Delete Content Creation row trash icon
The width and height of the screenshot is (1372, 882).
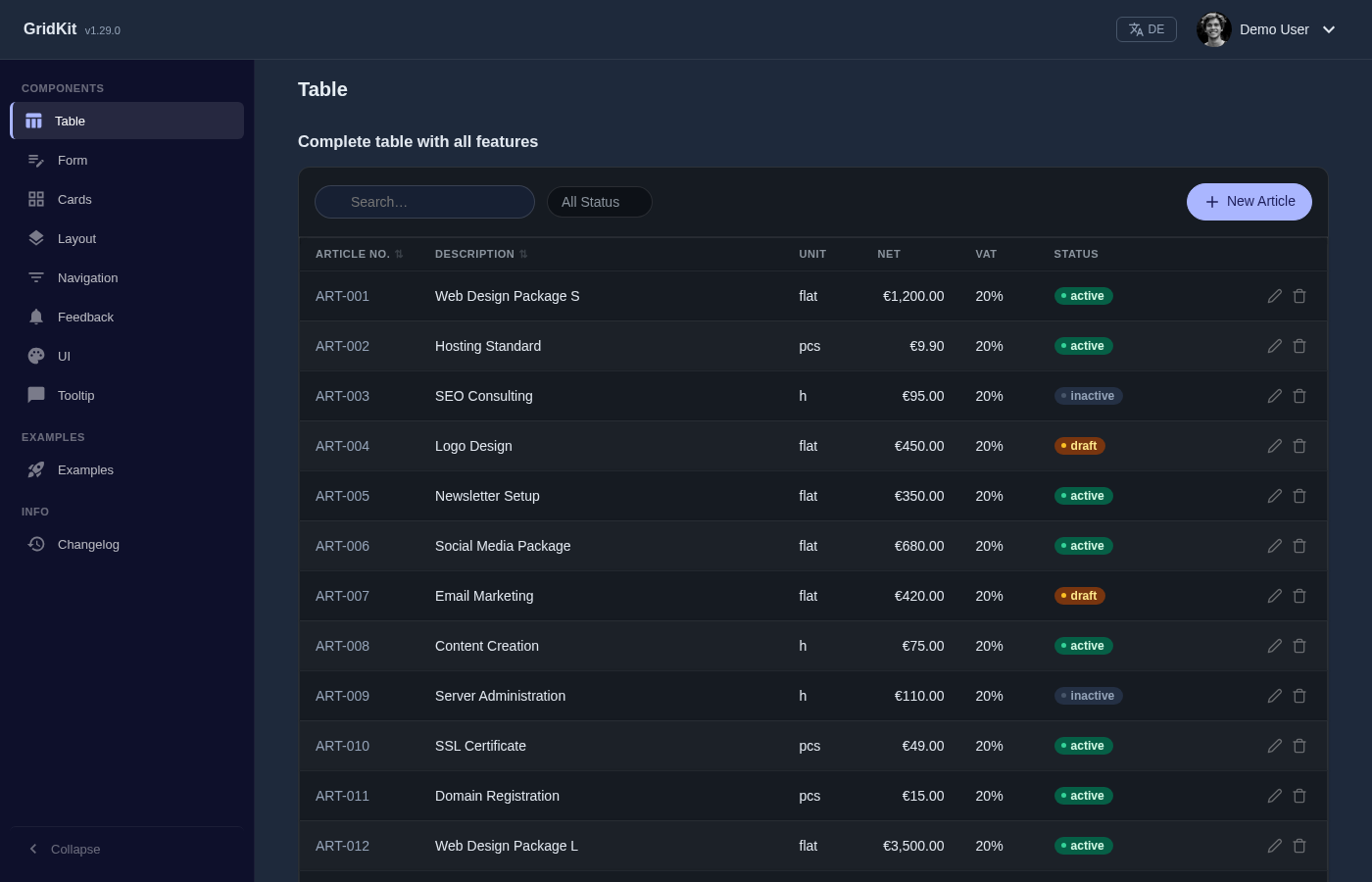pos(1299,646)
